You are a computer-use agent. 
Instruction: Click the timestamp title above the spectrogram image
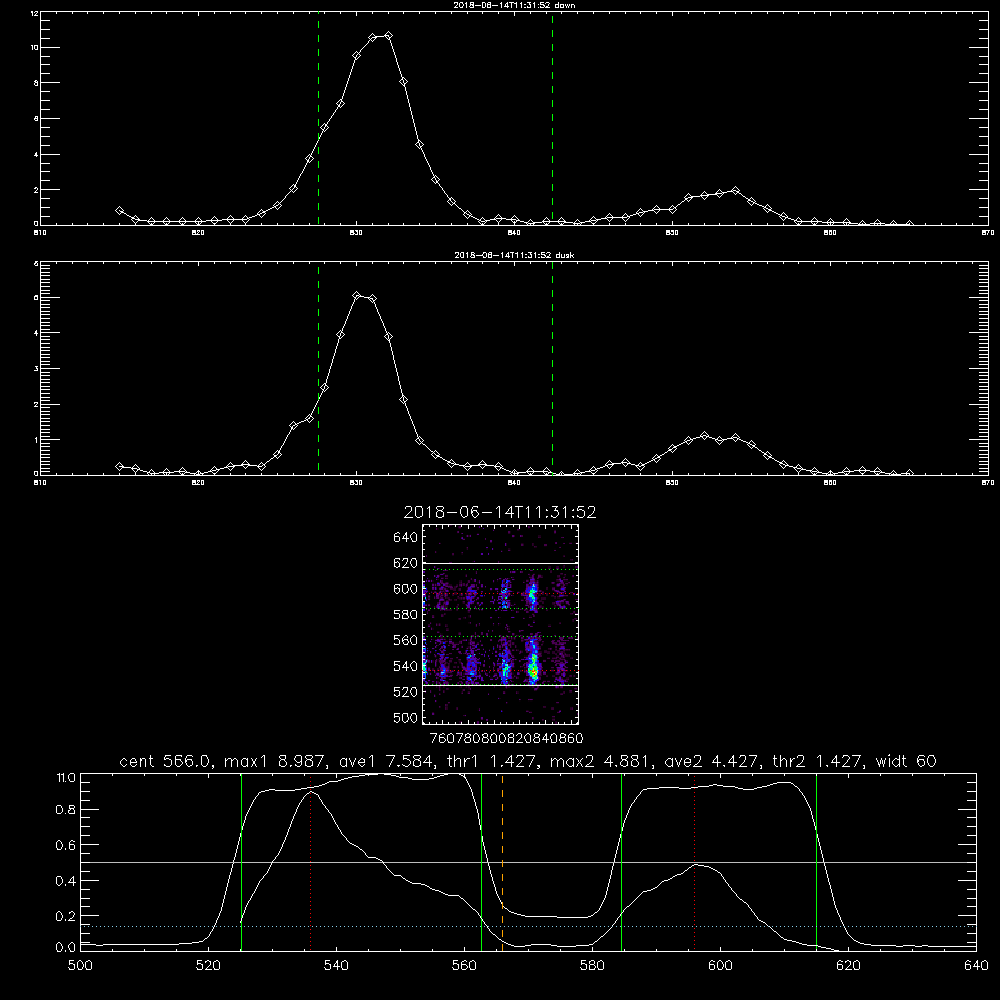tap(500, 512)
